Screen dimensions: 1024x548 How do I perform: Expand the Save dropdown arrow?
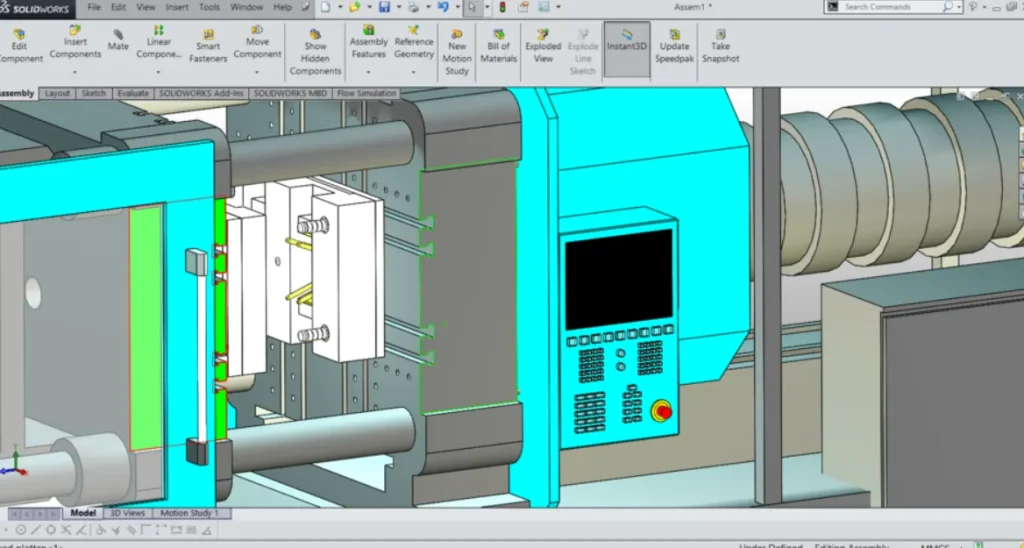[x=398, y=7]
